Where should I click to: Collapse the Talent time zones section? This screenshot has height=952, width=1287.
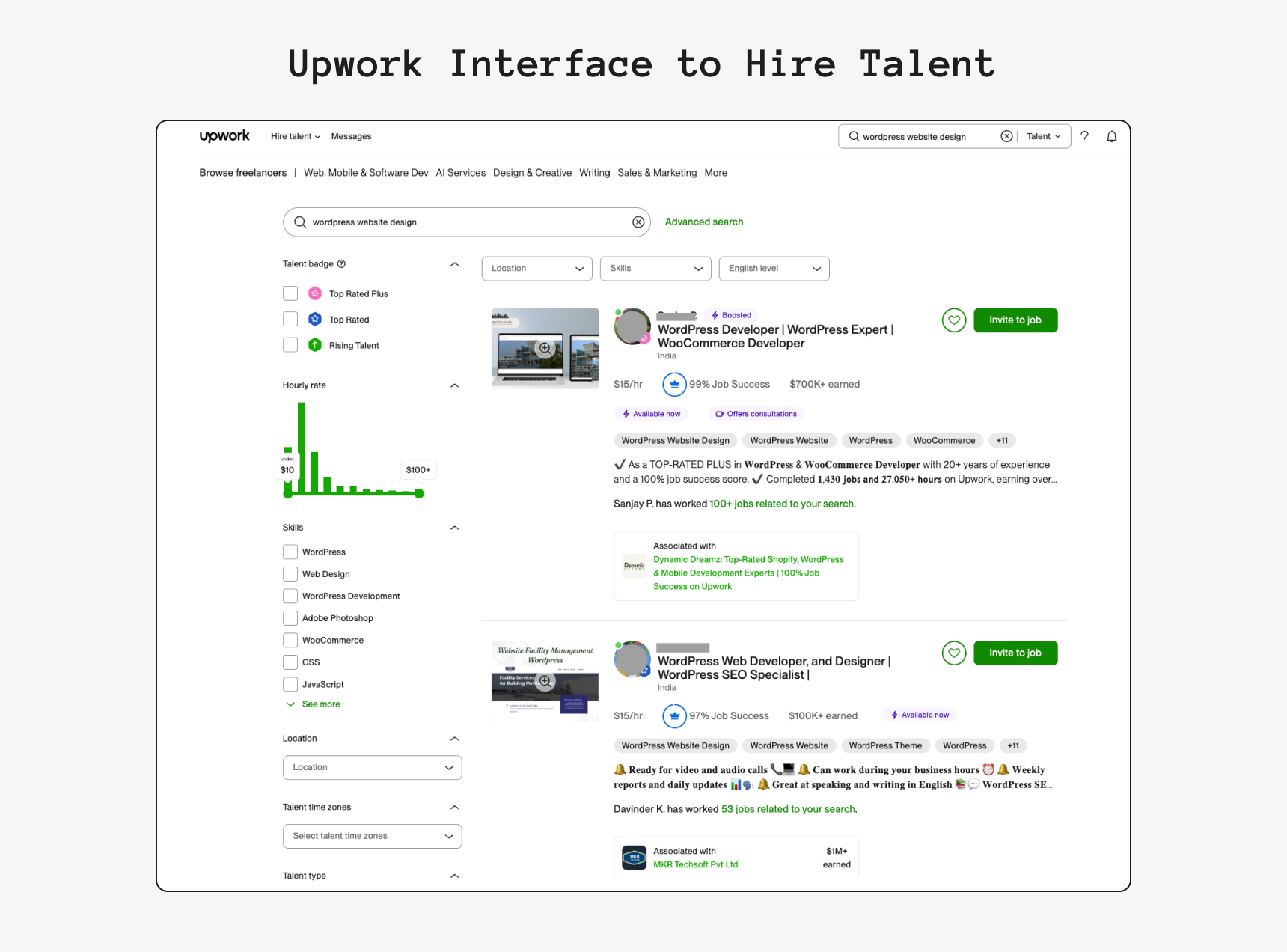click(x=454, y=808)
